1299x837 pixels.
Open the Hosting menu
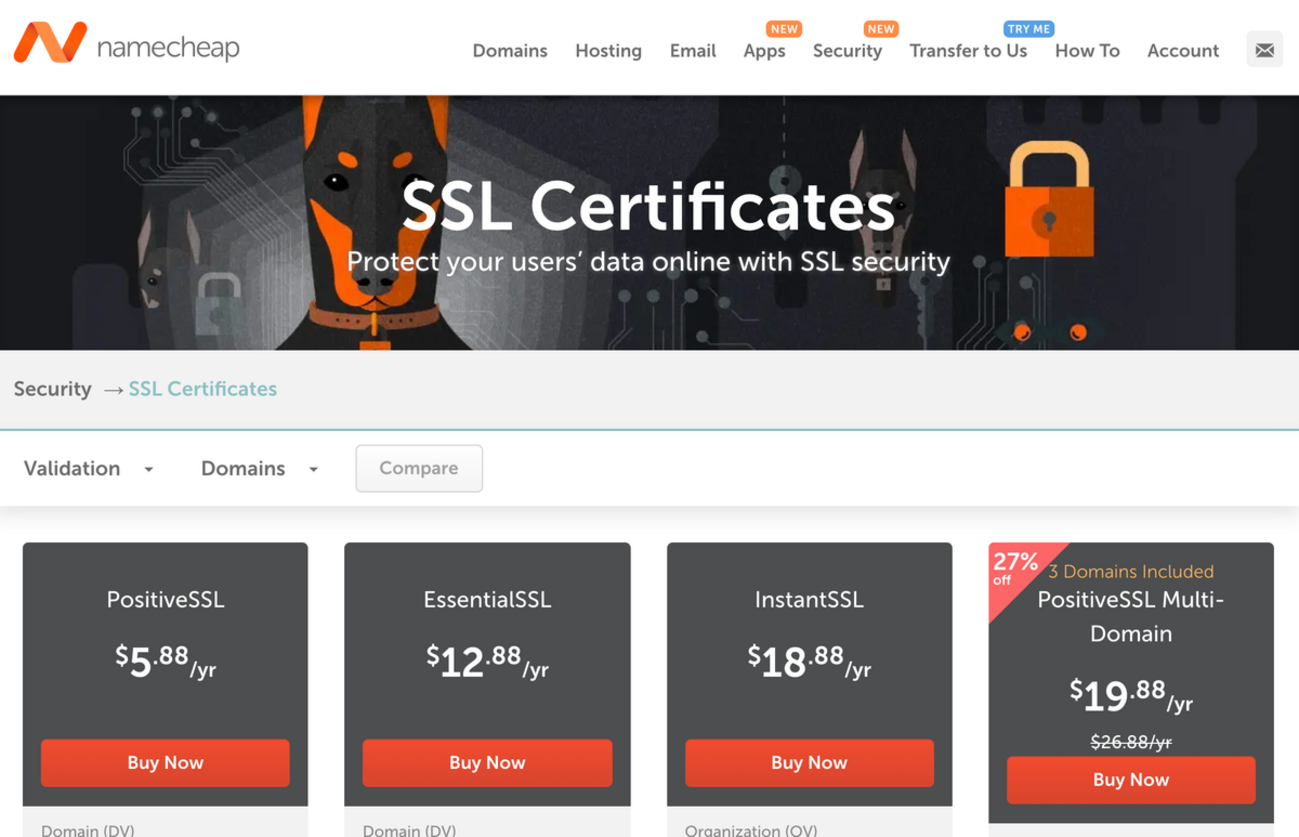pyautogui.click(x=608, y=51)
